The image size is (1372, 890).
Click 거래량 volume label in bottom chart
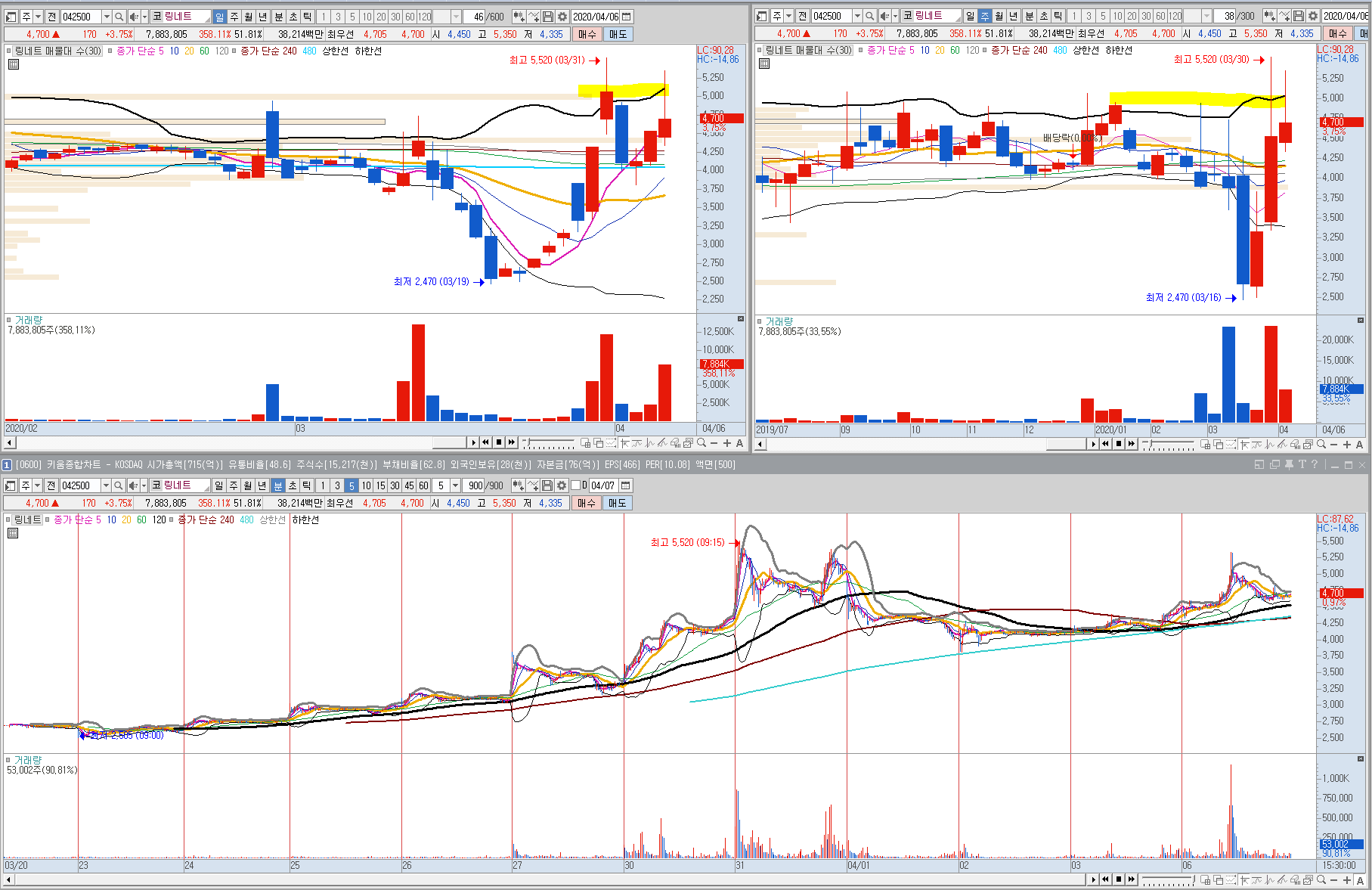pyautogui.click(x=28, y=760)
